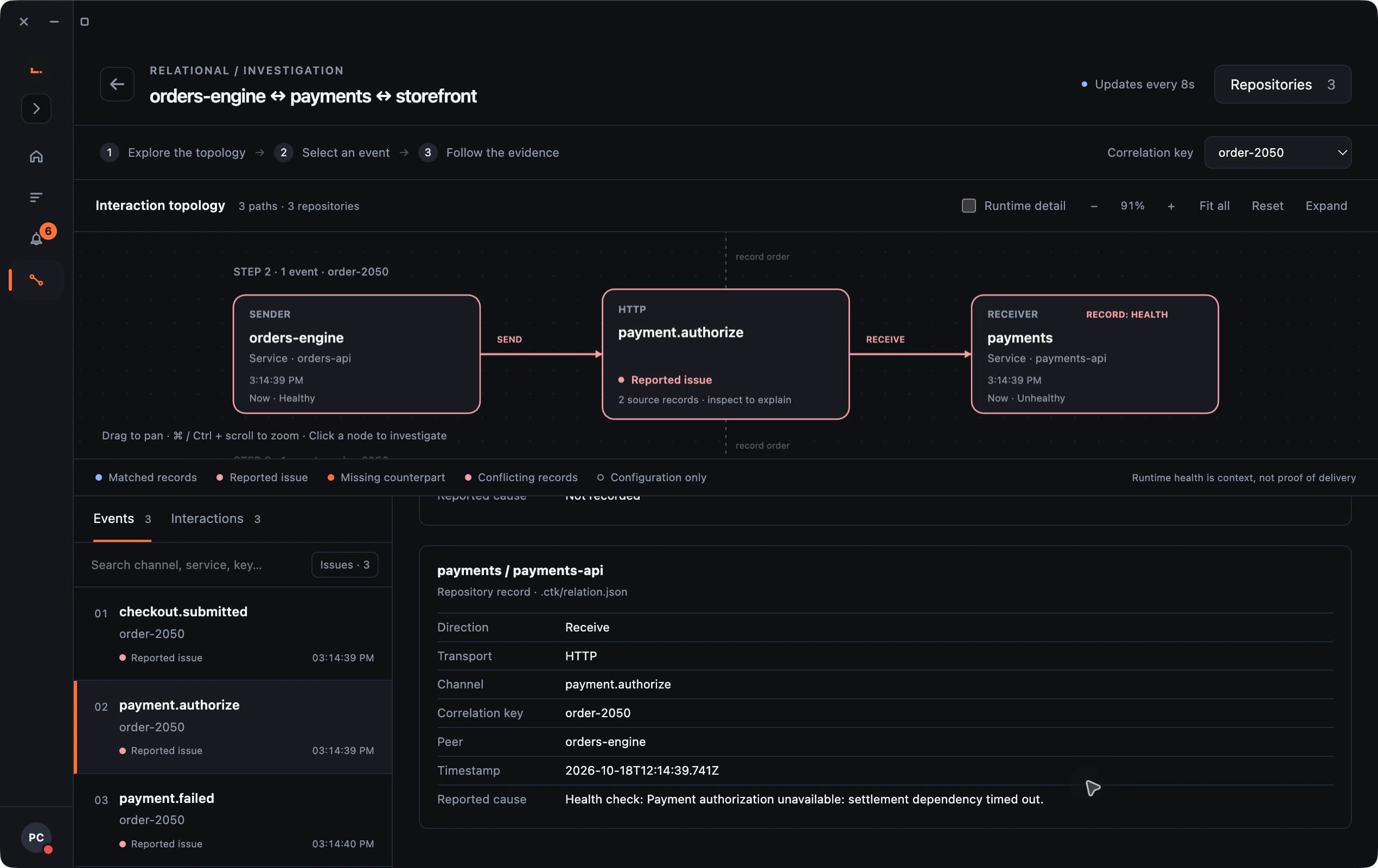Zoom in topology with plus button
Screen dimensions: 1378x868
1171,206
